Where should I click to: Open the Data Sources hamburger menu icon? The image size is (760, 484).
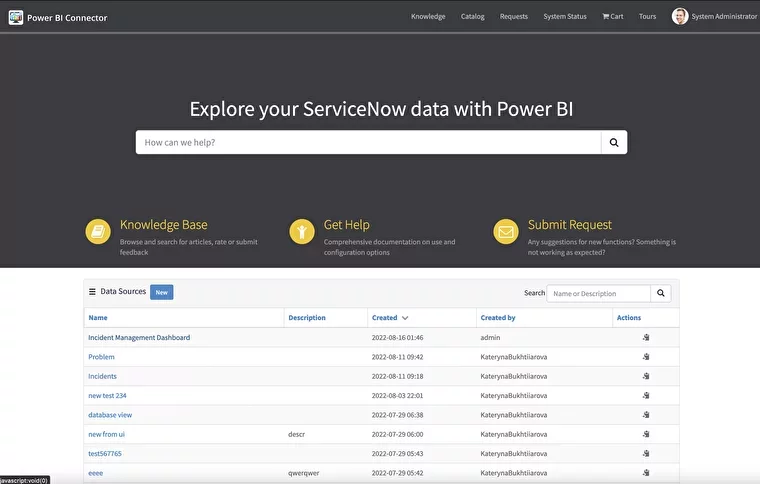tap(92, 292)
